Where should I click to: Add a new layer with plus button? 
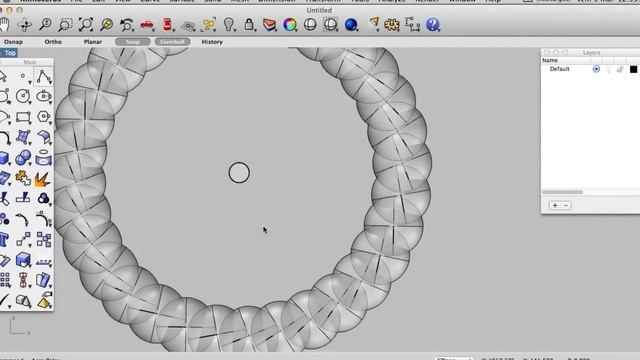555,205
